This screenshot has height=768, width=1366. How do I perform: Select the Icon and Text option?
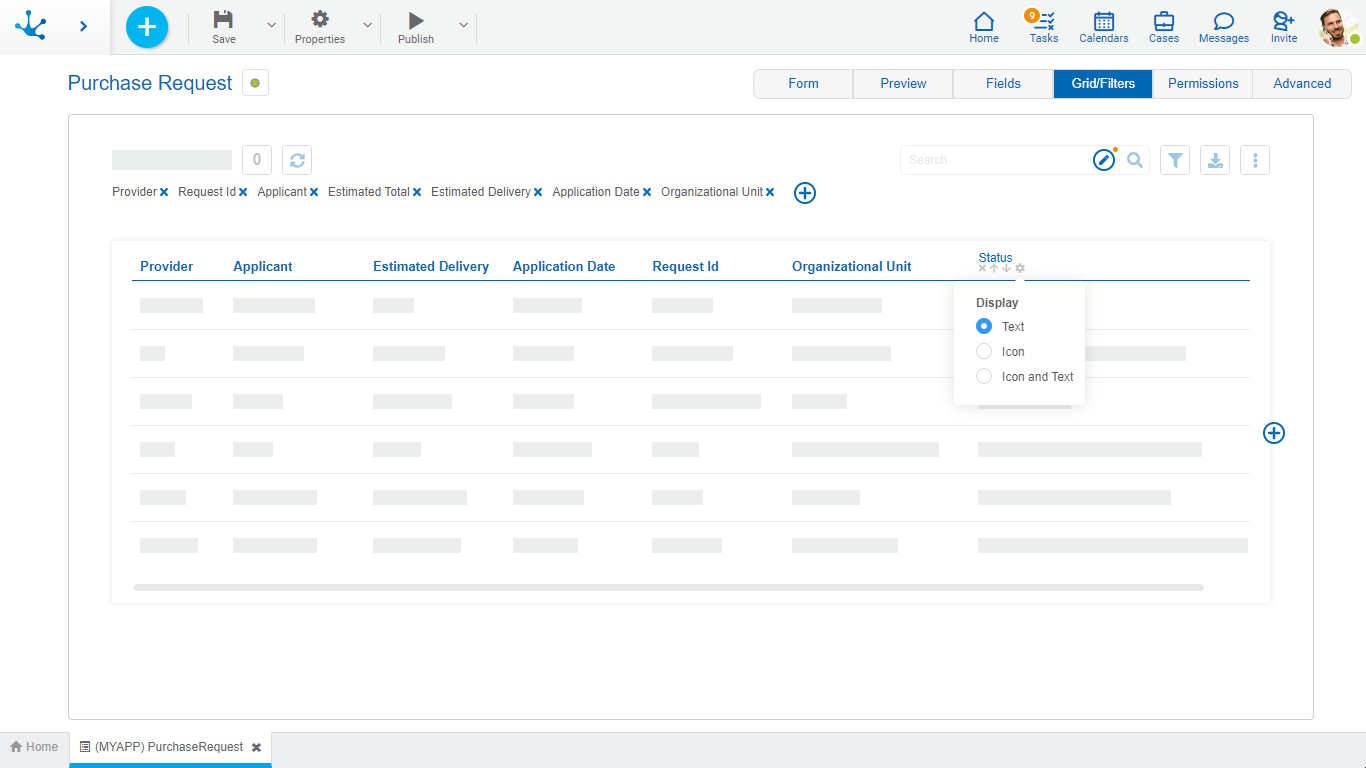(984, 377)
